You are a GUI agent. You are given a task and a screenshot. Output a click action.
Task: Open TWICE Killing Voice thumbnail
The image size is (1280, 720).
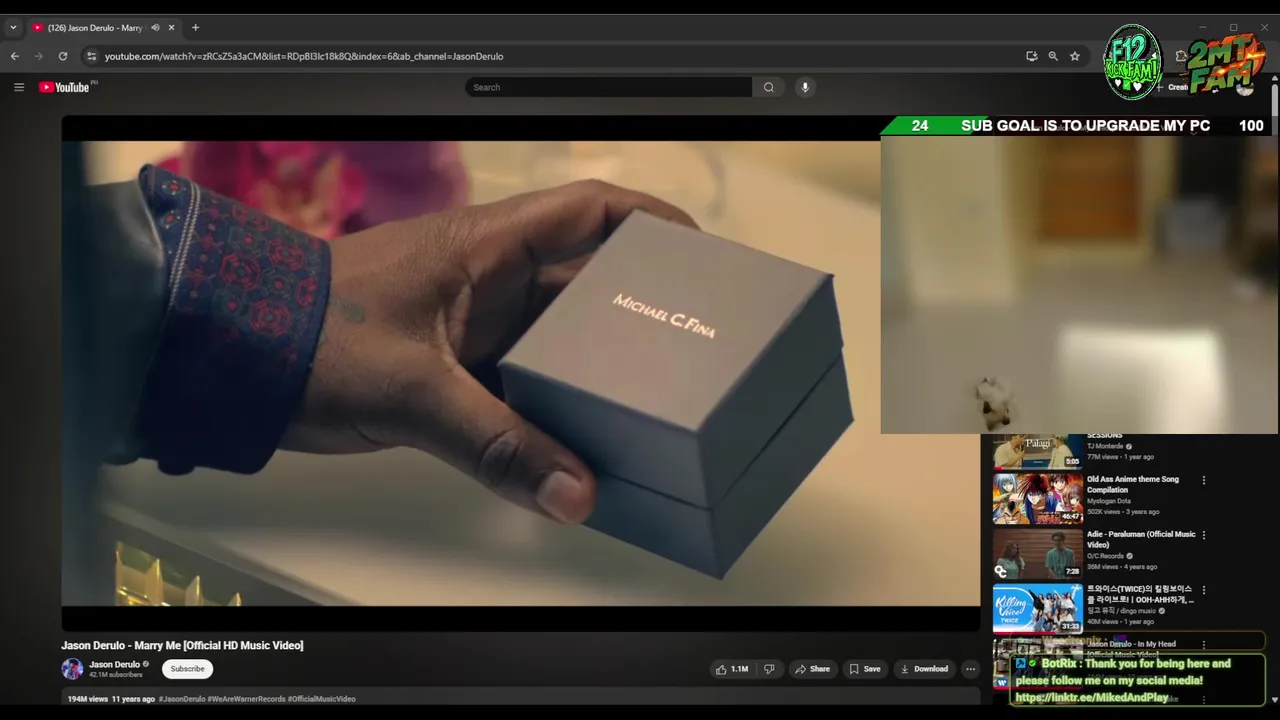(1037, 608)
